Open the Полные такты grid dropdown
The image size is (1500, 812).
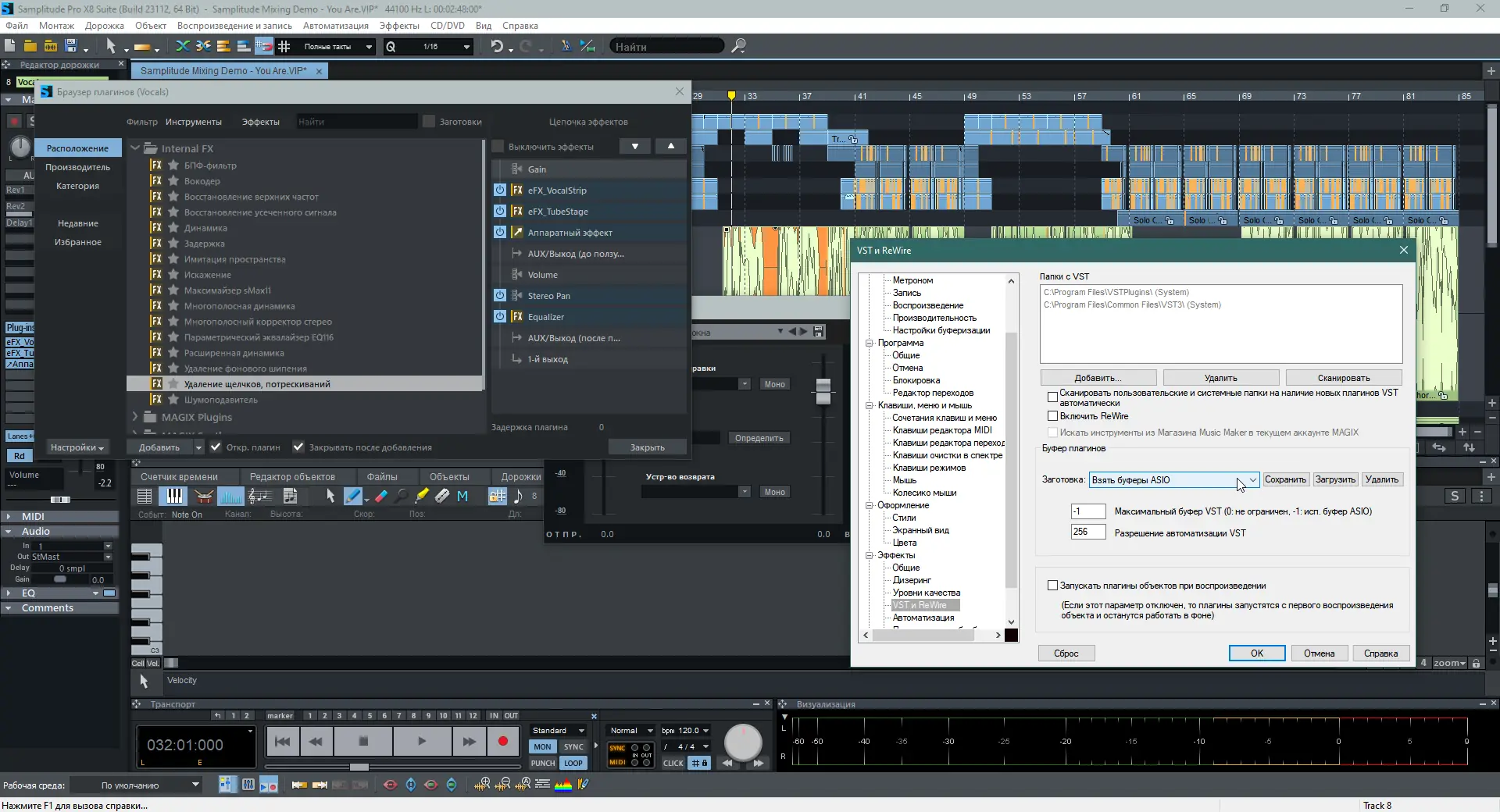[x=367, y=47]
